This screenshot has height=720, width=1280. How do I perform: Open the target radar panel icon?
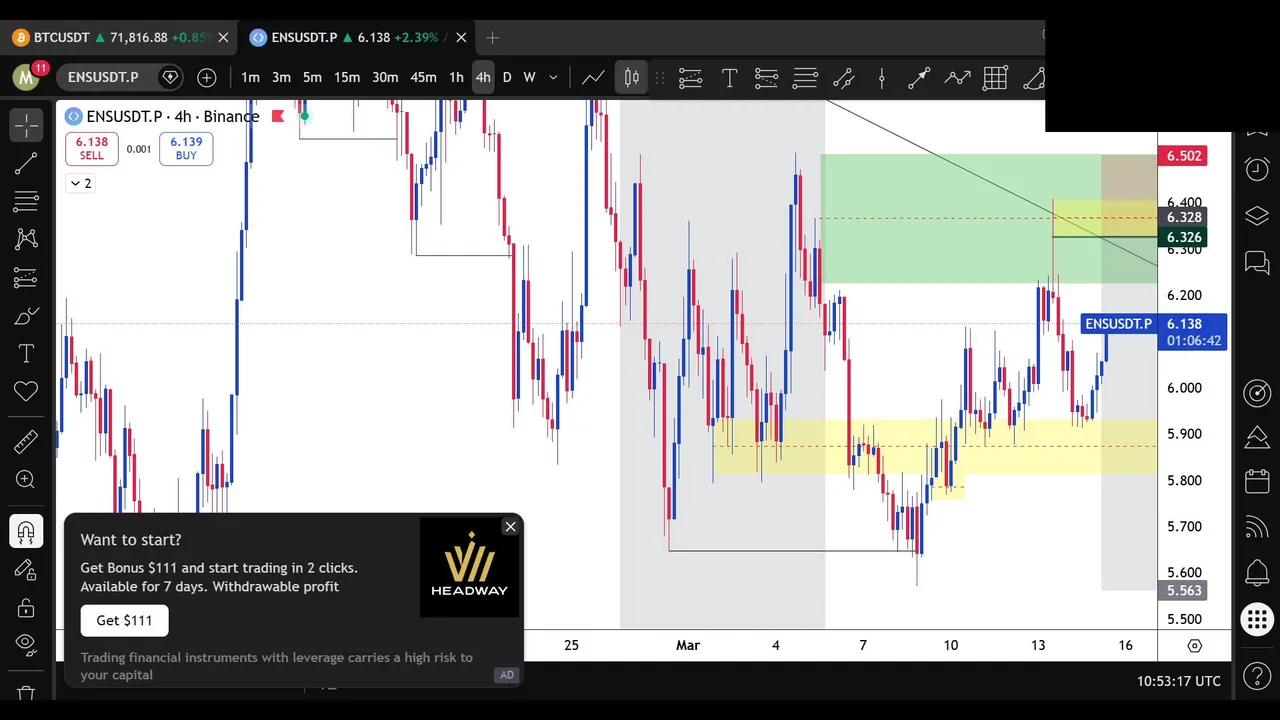tap(1257, 393)
